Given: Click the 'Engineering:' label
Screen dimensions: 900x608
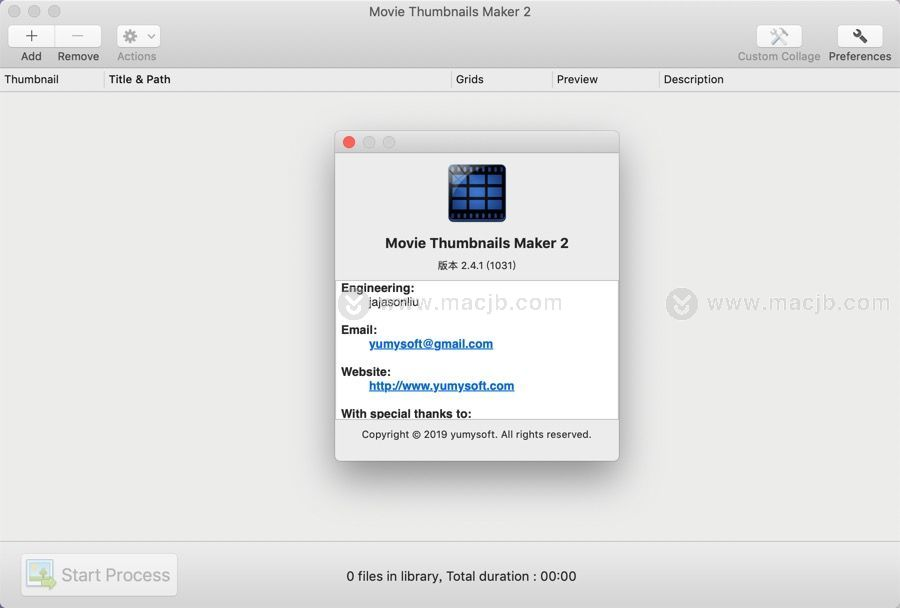Looking at the screenshot, I should pyautogui.click(x=377, y=288).
